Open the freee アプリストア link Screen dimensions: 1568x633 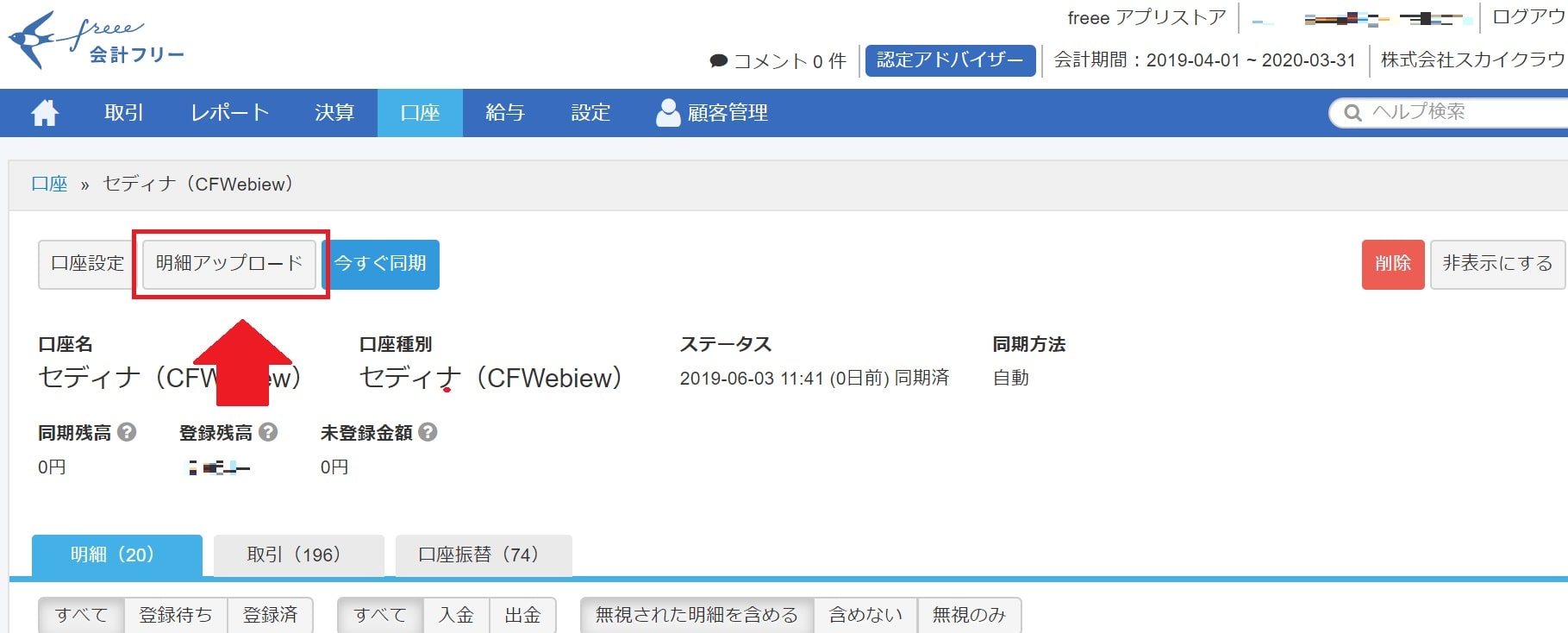pyautogui.click(x=1146, y=18)
